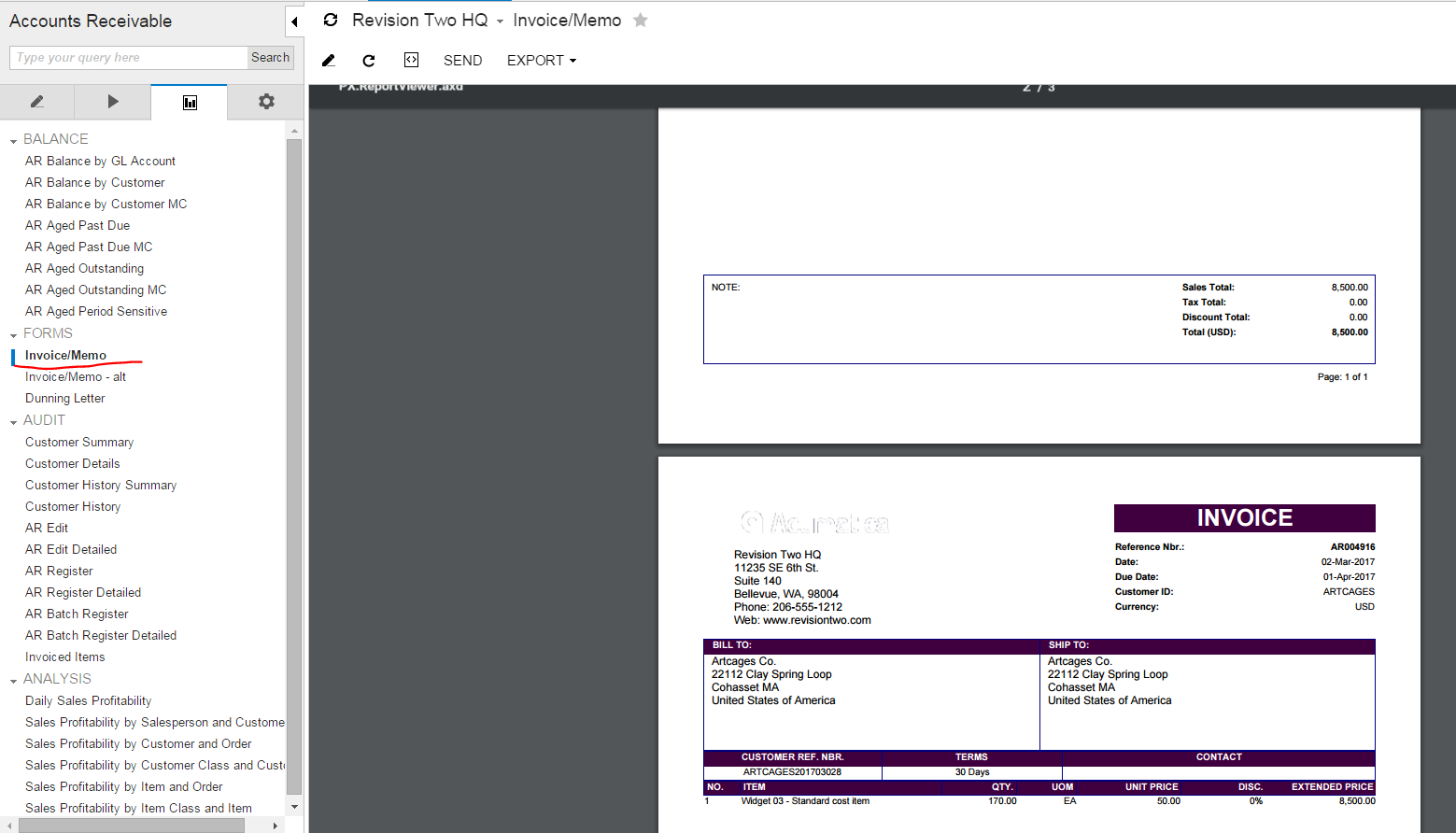Image resolution: width=1456 pixels, height=833 pixels.
Task: Open sidebar settings via the gear icon
Action: pos(264,101)
